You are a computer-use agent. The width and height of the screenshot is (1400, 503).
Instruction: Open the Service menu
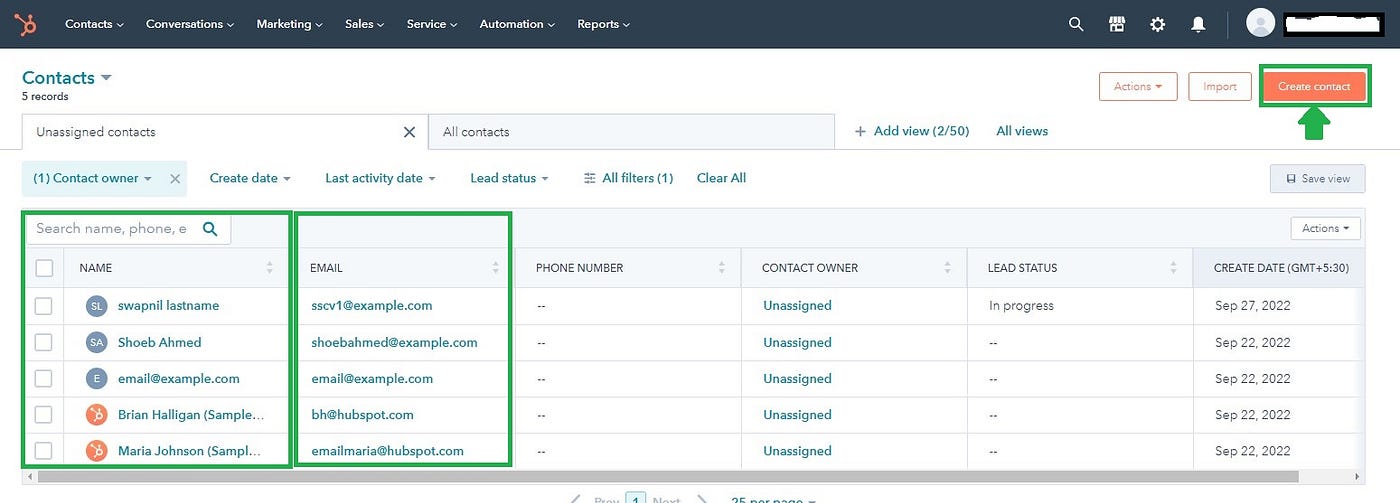click(432, 24)
